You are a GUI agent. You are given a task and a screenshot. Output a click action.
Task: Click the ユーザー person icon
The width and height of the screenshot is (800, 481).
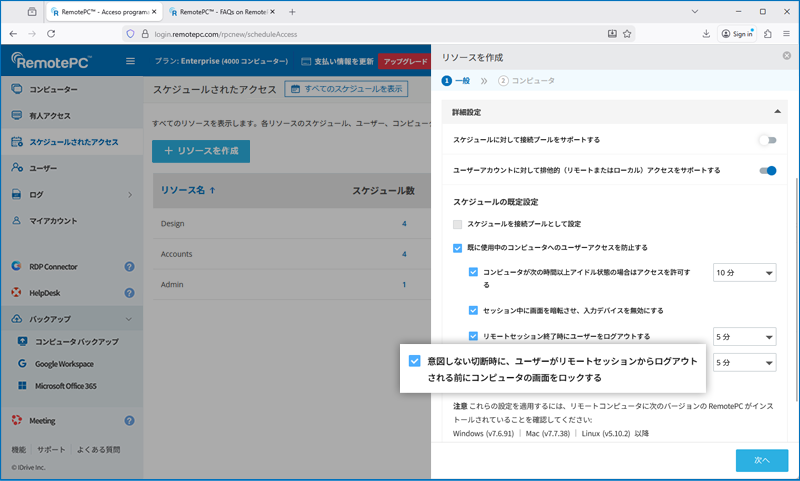[16, 168]
